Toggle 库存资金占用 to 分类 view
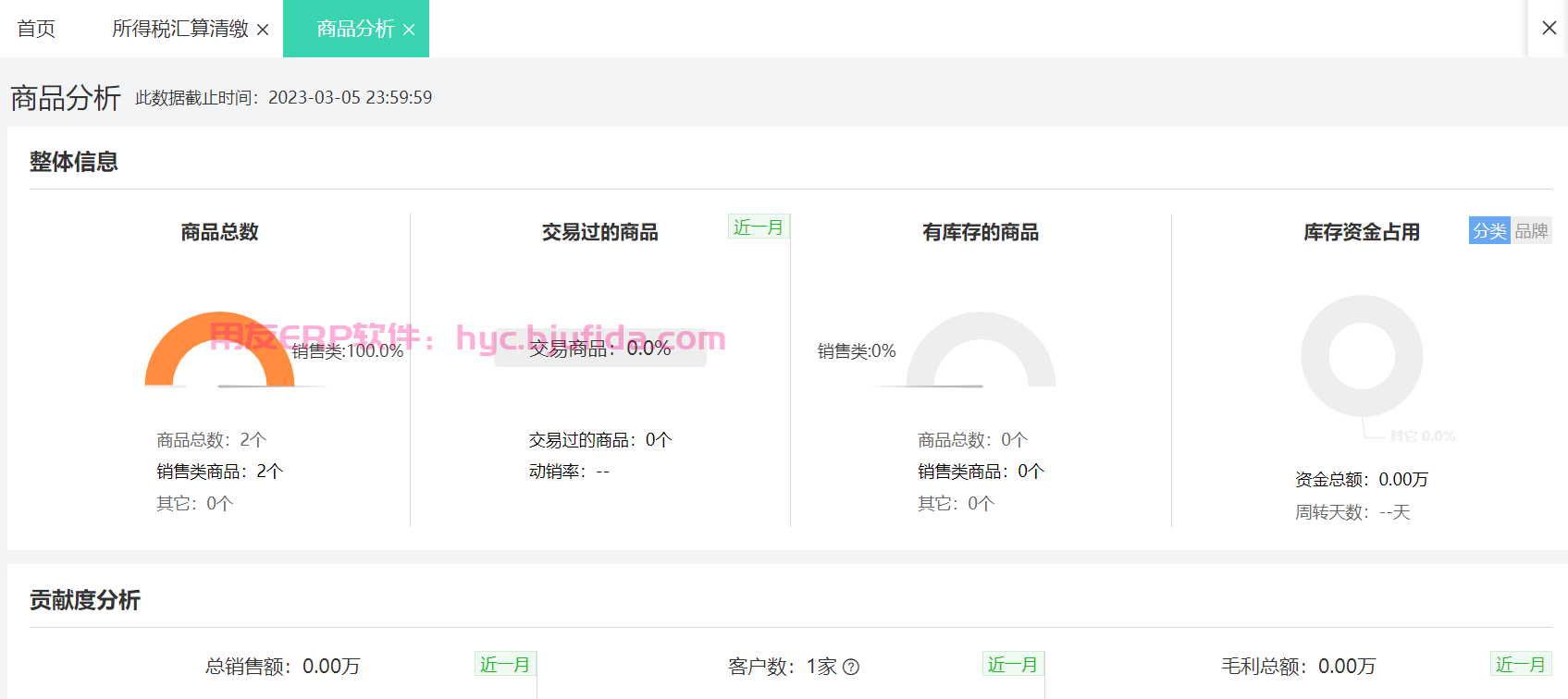The image size is (1568, 699). [x=1489, y=230]
